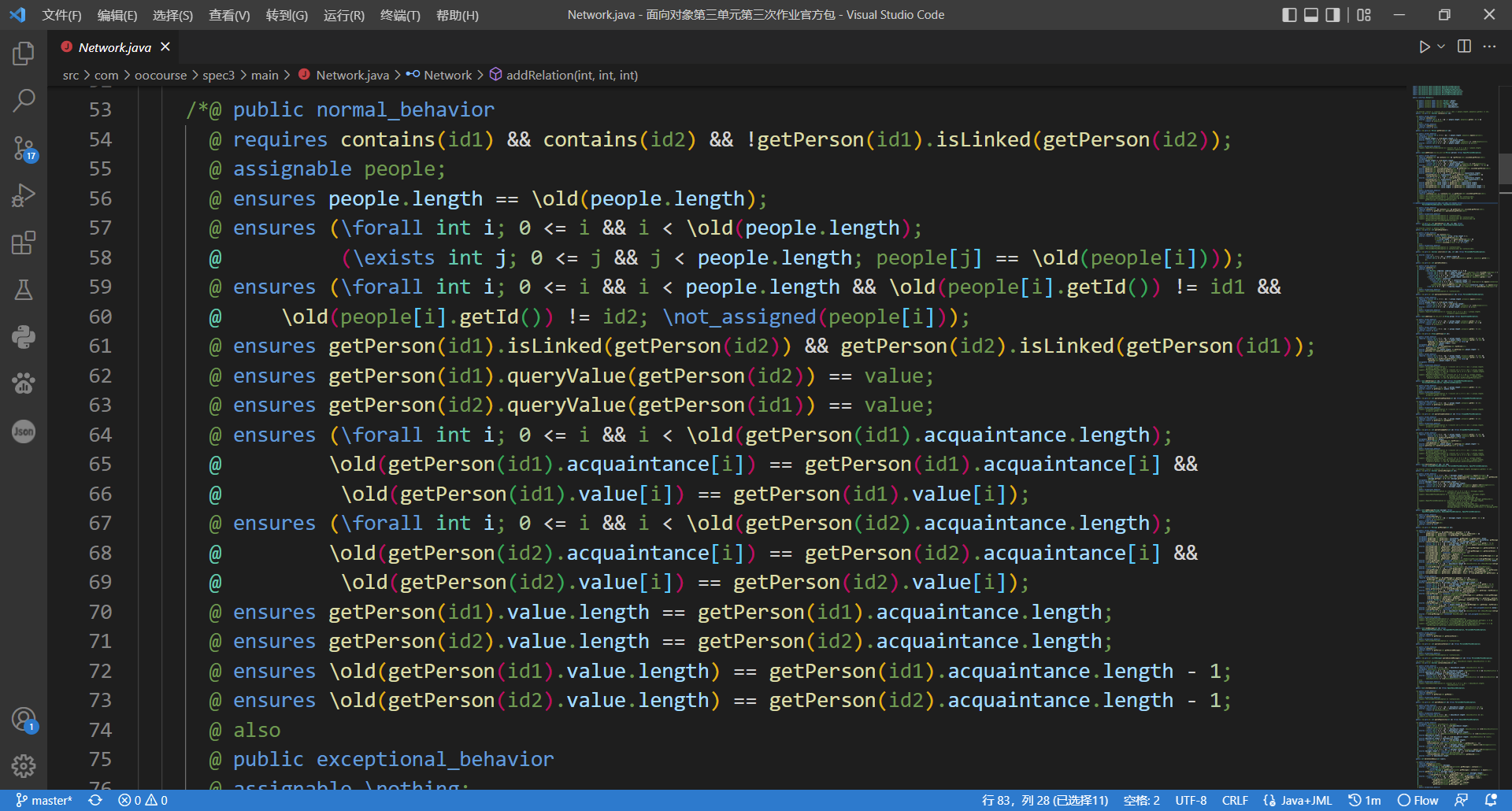Open the Manage gear menu
This screenshot has height=811, width=1512.
coord(24,766)
